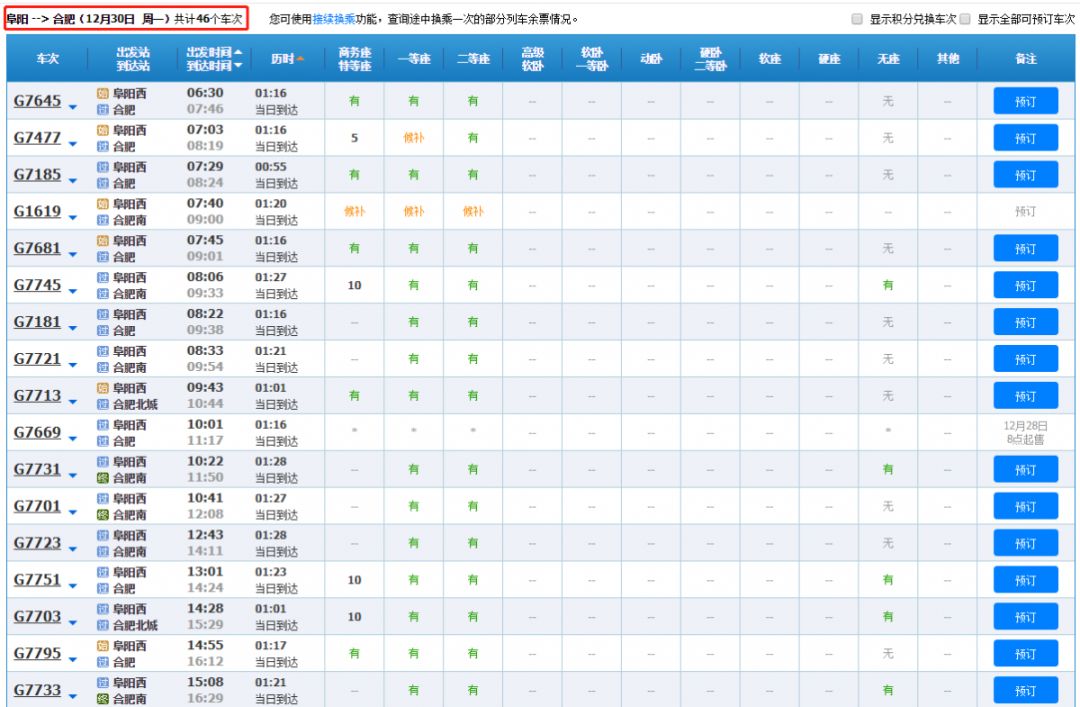The image size is (1080, 707).
Task: Click the 始 origin icon on G1619's row
Action: pos(102,204)
